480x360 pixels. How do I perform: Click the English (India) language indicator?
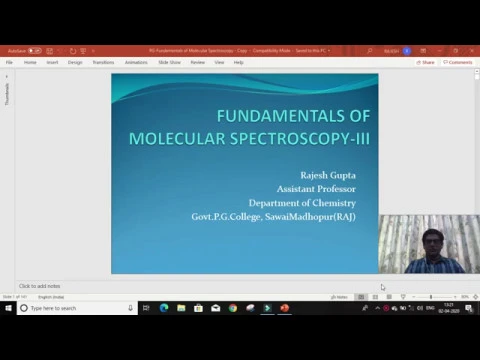point(51,297)
